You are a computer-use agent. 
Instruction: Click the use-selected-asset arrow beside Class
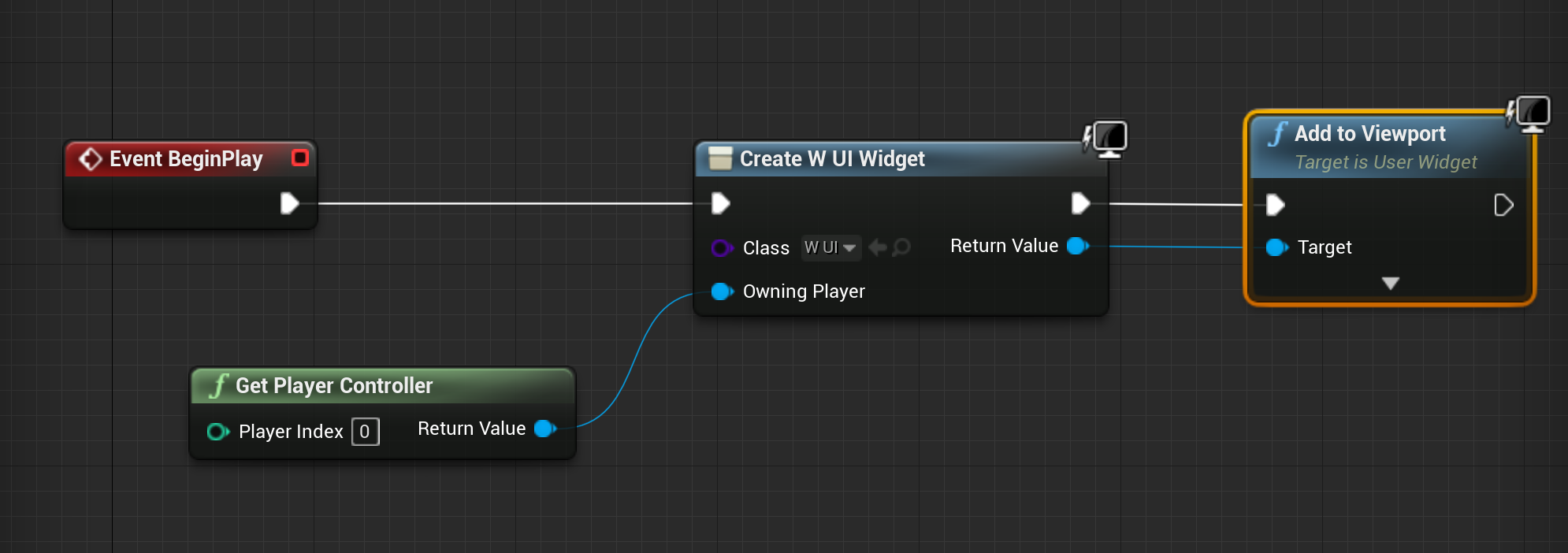coord(877,247)
